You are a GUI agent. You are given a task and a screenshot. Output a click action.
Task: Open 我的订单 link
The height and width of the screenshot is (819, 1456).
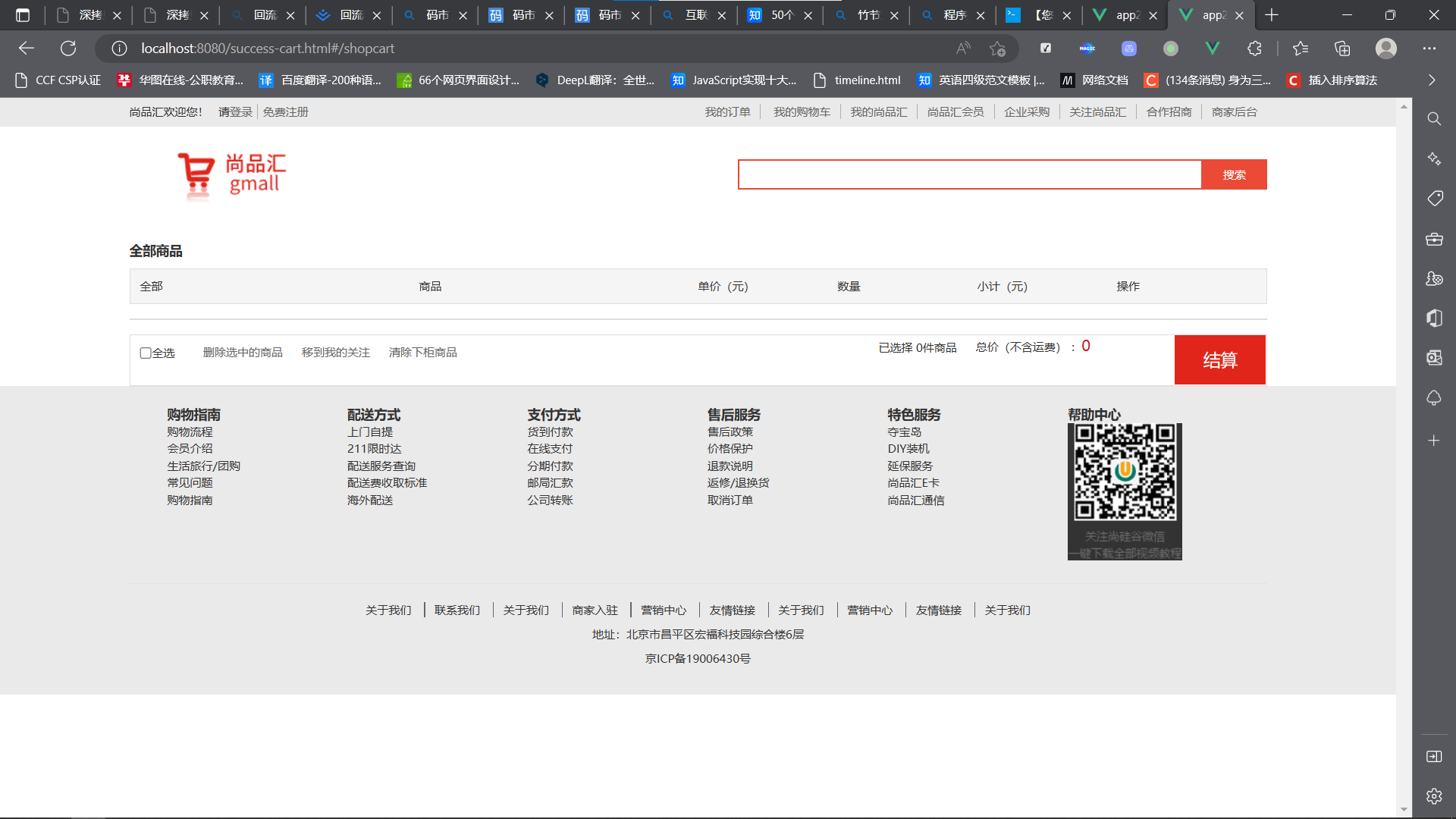point(727,112)
